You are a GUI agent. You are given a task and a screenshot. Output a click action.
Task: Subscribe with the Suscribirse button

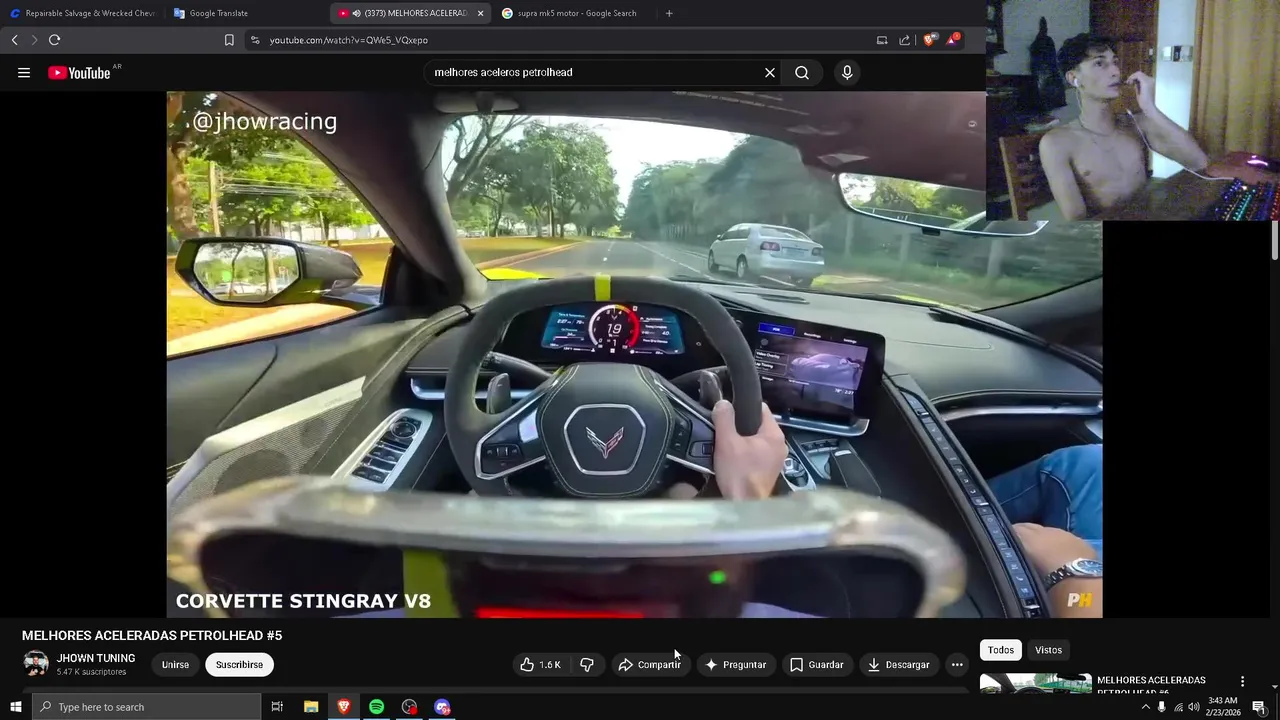239,664
